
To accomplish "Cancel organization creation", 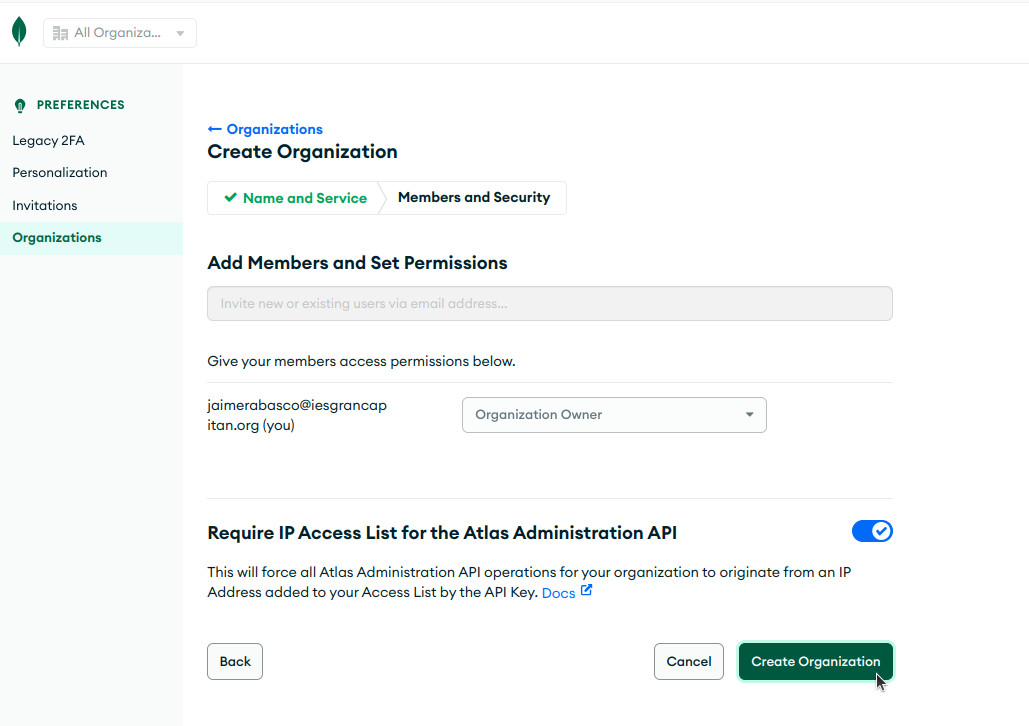I will pos(689,662).
